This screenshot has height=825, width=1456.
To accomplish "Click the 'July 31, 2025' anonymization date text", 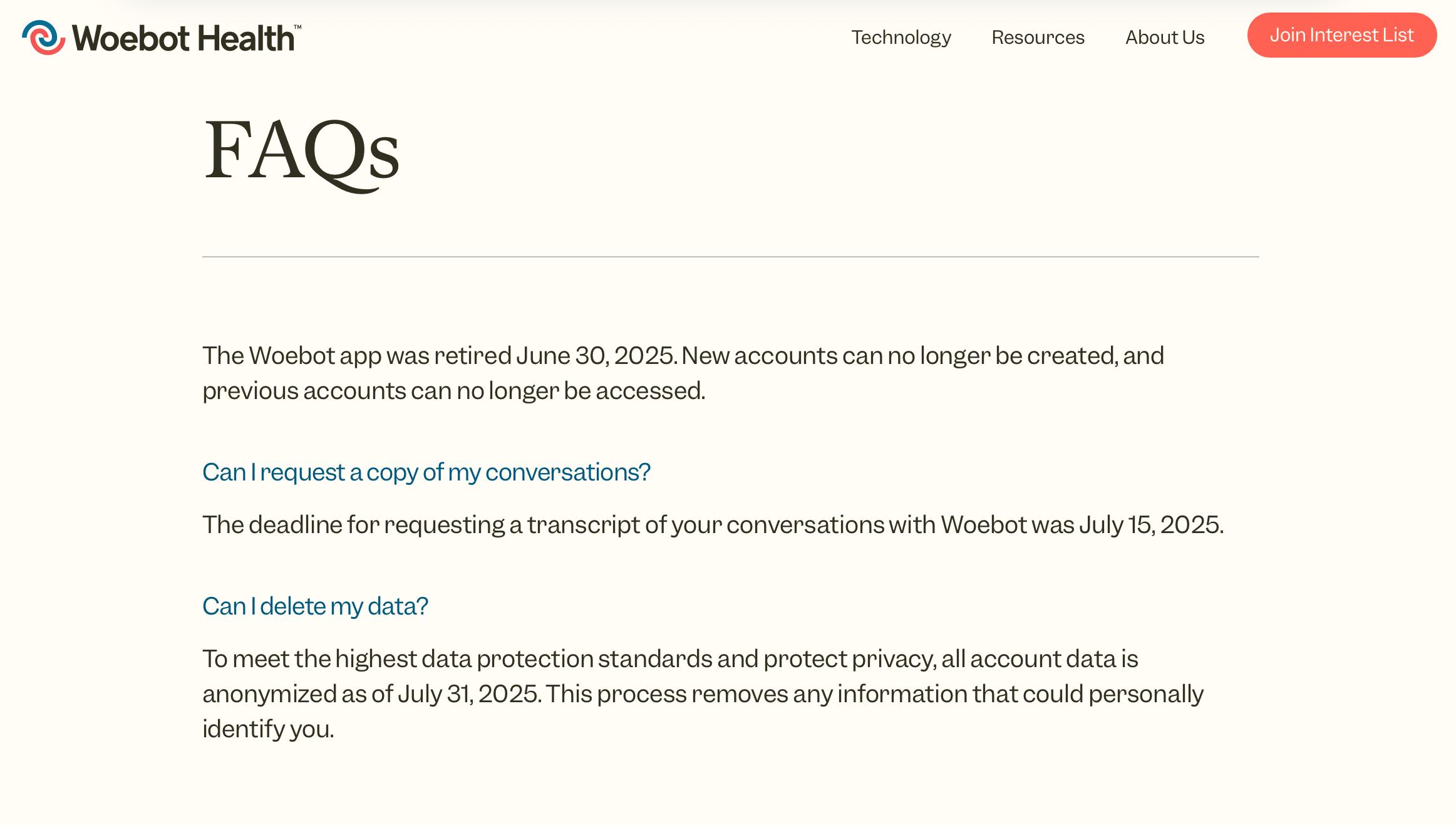I will click(469, 694).
